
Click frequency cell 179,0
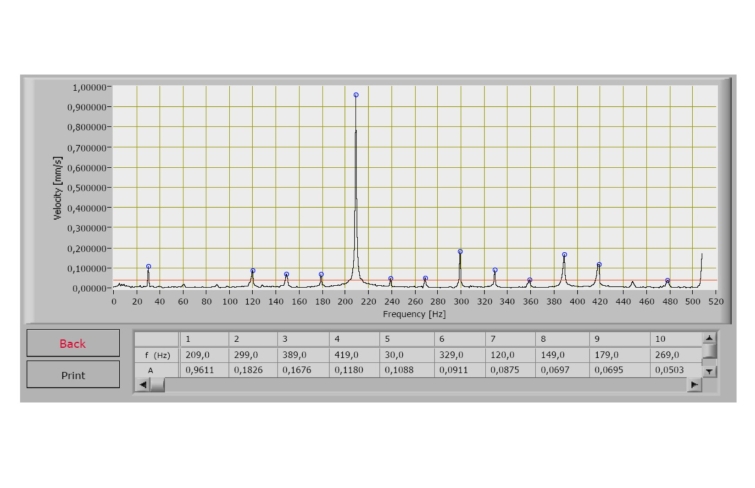pos(619,355)
